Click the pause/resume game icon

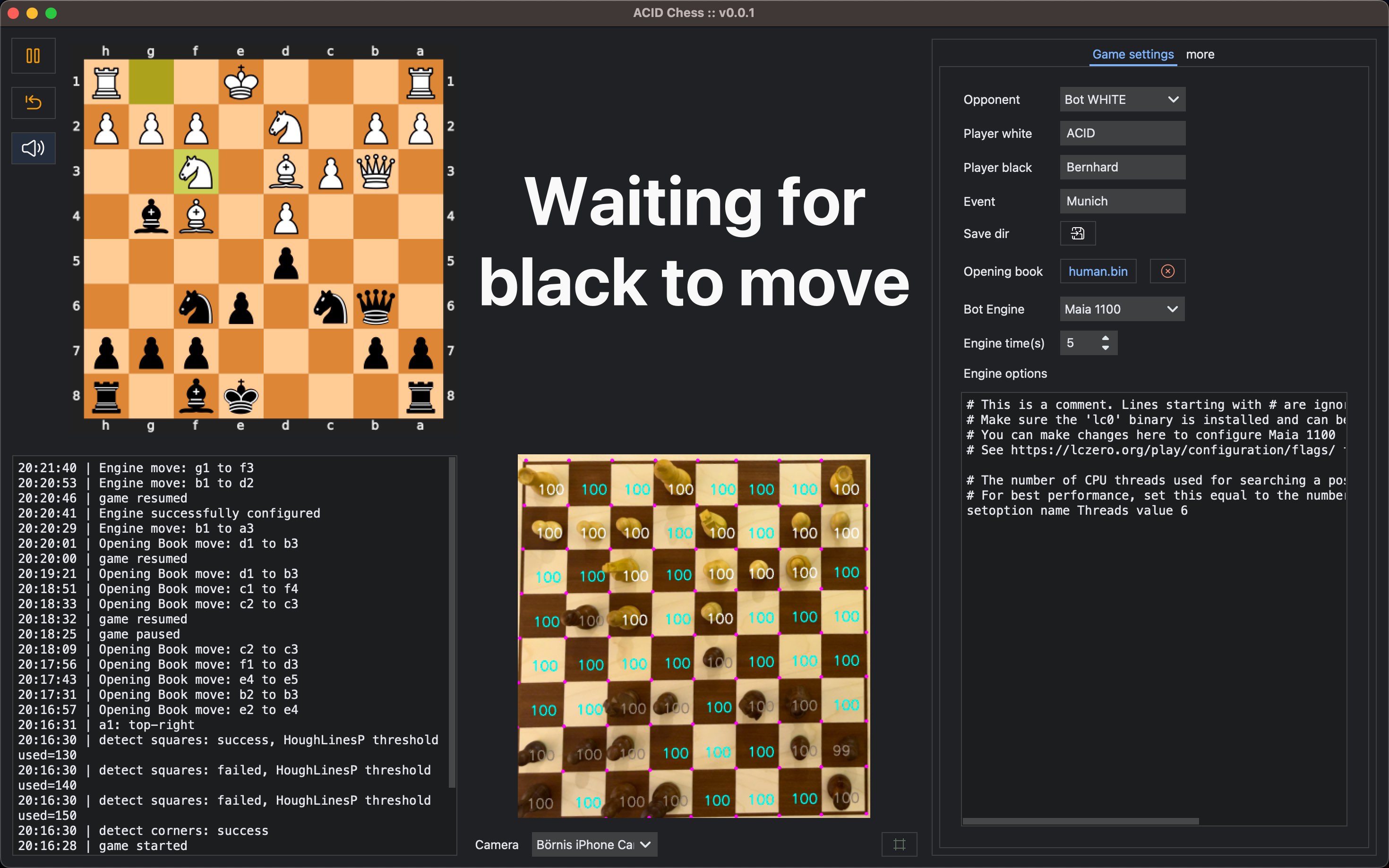(34, 57)
